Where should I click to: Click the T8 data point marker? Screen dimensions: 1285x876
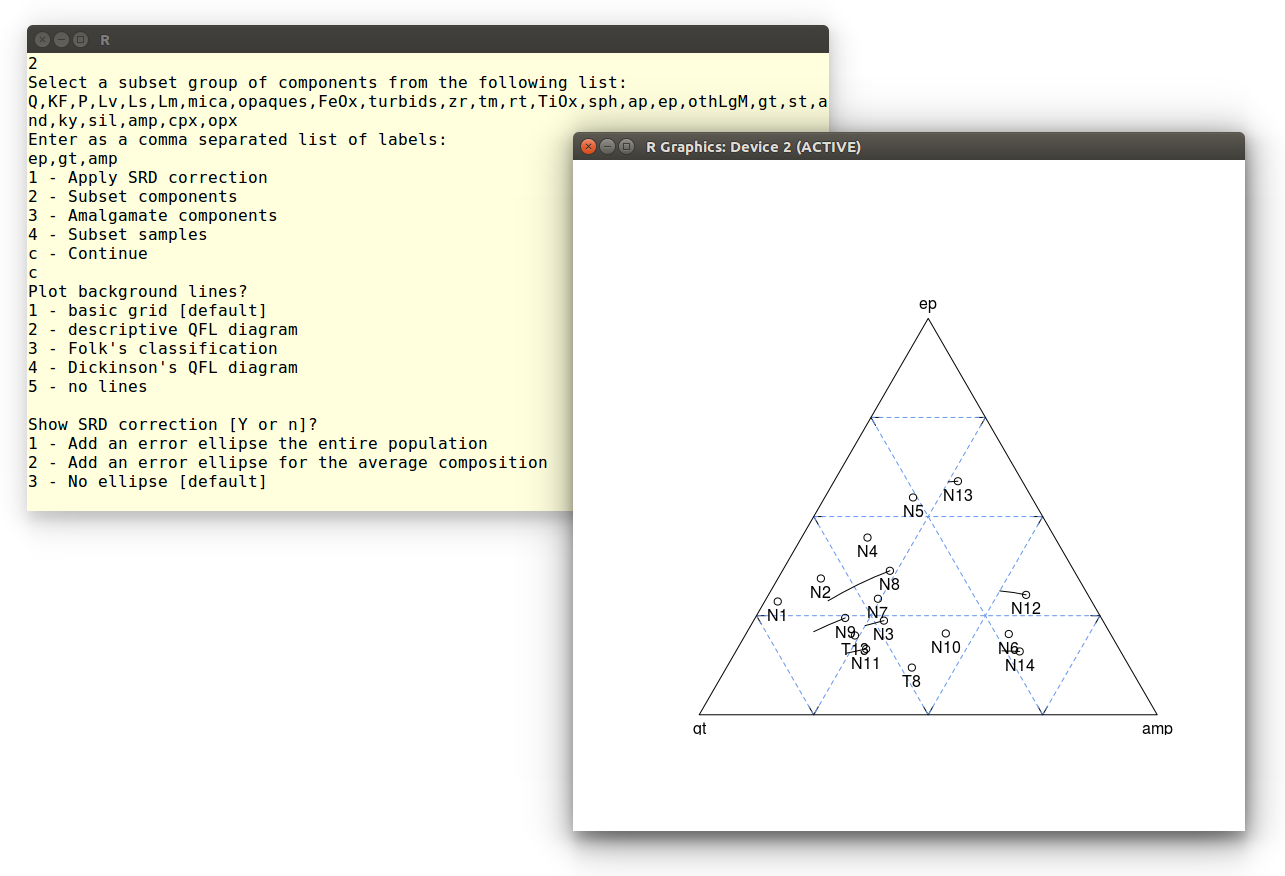[911, 668]
